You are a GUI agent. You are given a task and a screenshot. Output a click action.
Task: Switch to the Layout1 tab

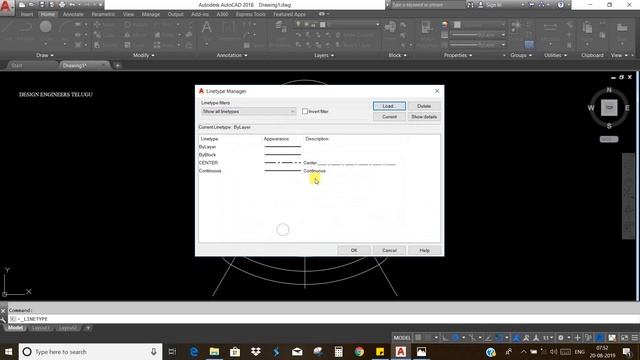(40, 328)
